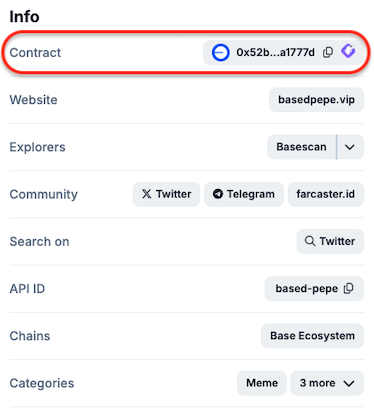374x417 pixels.
Task: Click the magnifier icon in Search on Twitter
Action: coord(310,241)
